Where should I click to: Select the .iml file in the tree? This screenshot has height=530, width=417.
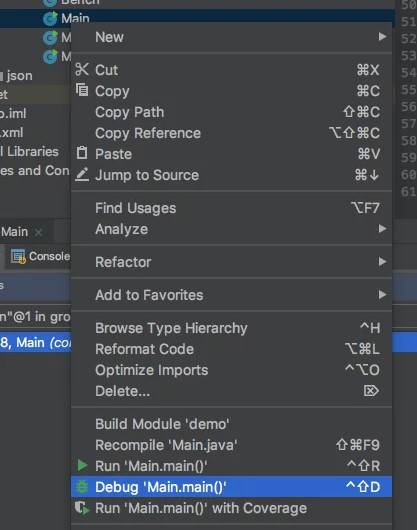click(13, 113)
